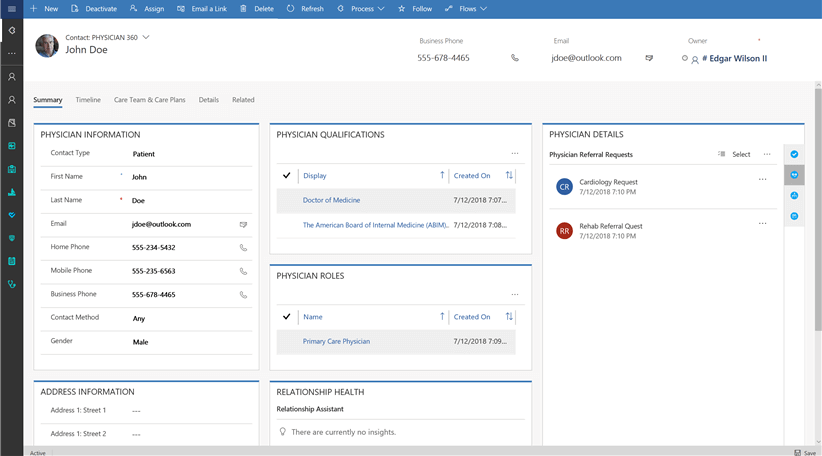Click the phone icon beside Business Phone header

(515, 58)
